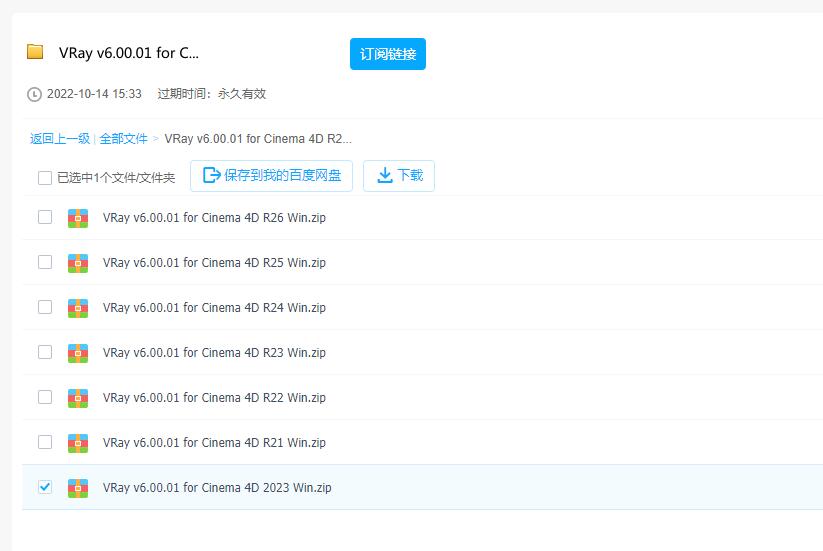The image size is (823, 551).
Task: Click zip archive icon for R26 Win.zip
Action: [78, 218]
